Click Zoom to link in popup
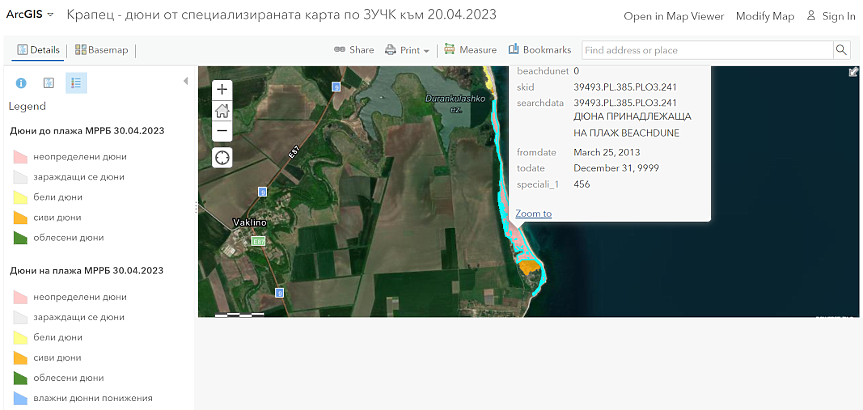This screenshot has width=863, height=410. click(x=533, y=214)
